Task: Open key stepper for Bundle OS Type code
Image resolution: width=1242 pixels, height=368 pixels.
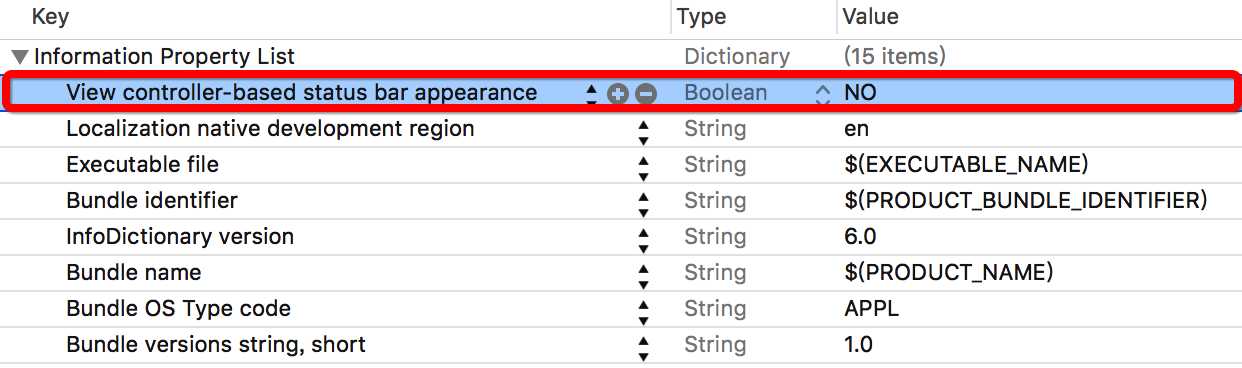Action: 643,310
